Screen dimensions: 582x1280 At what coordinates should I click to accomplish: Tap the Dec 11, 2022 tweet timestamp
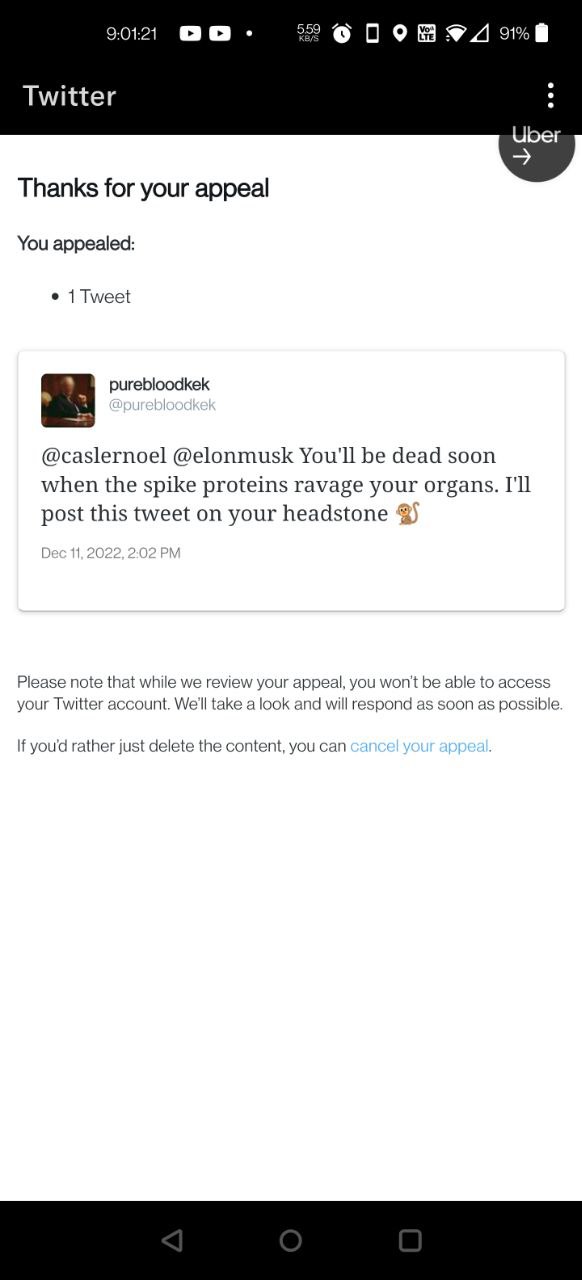click(x=111, y=553)
